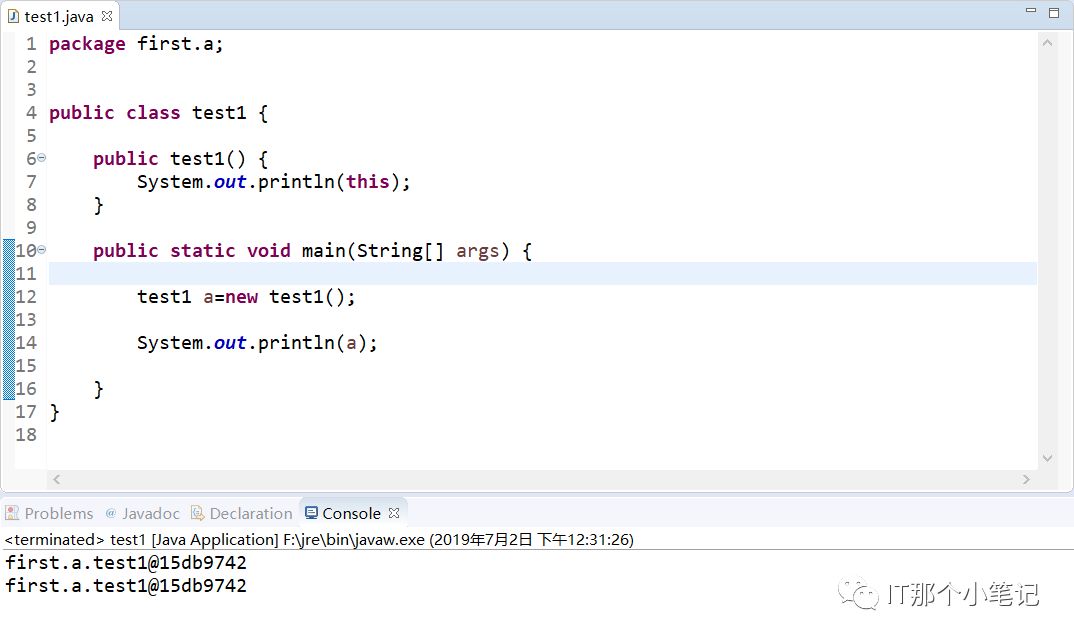The image size is (1074, 641).
Task: Click the horizontal scrollbar right arrow
Action: coord(1026,479)
